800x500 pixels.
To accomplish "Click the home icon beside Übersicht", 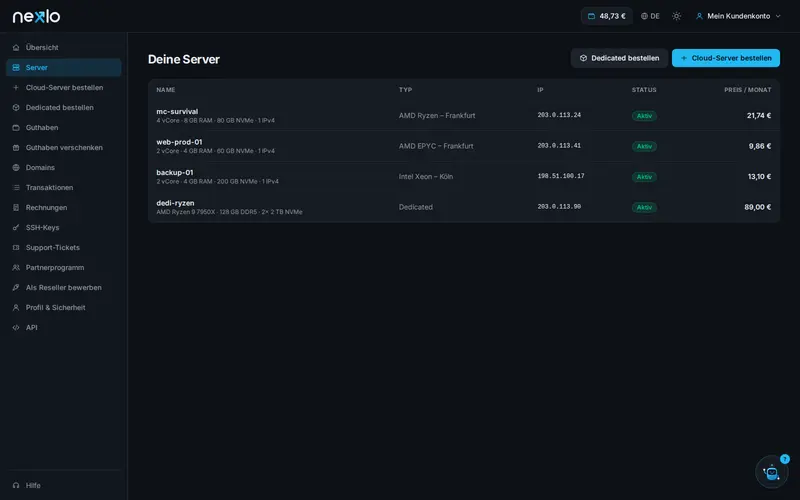I will tap(16, 47).
